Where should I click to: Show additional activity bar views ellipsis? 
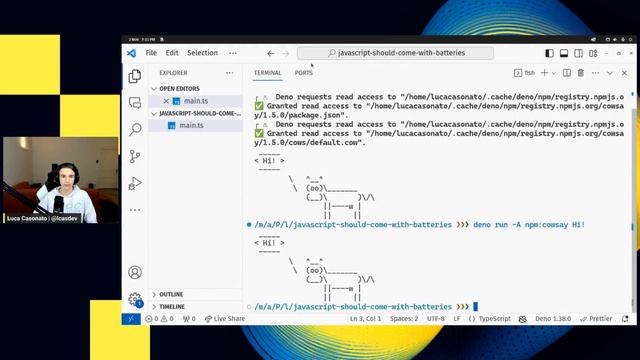tap(135, 210)
